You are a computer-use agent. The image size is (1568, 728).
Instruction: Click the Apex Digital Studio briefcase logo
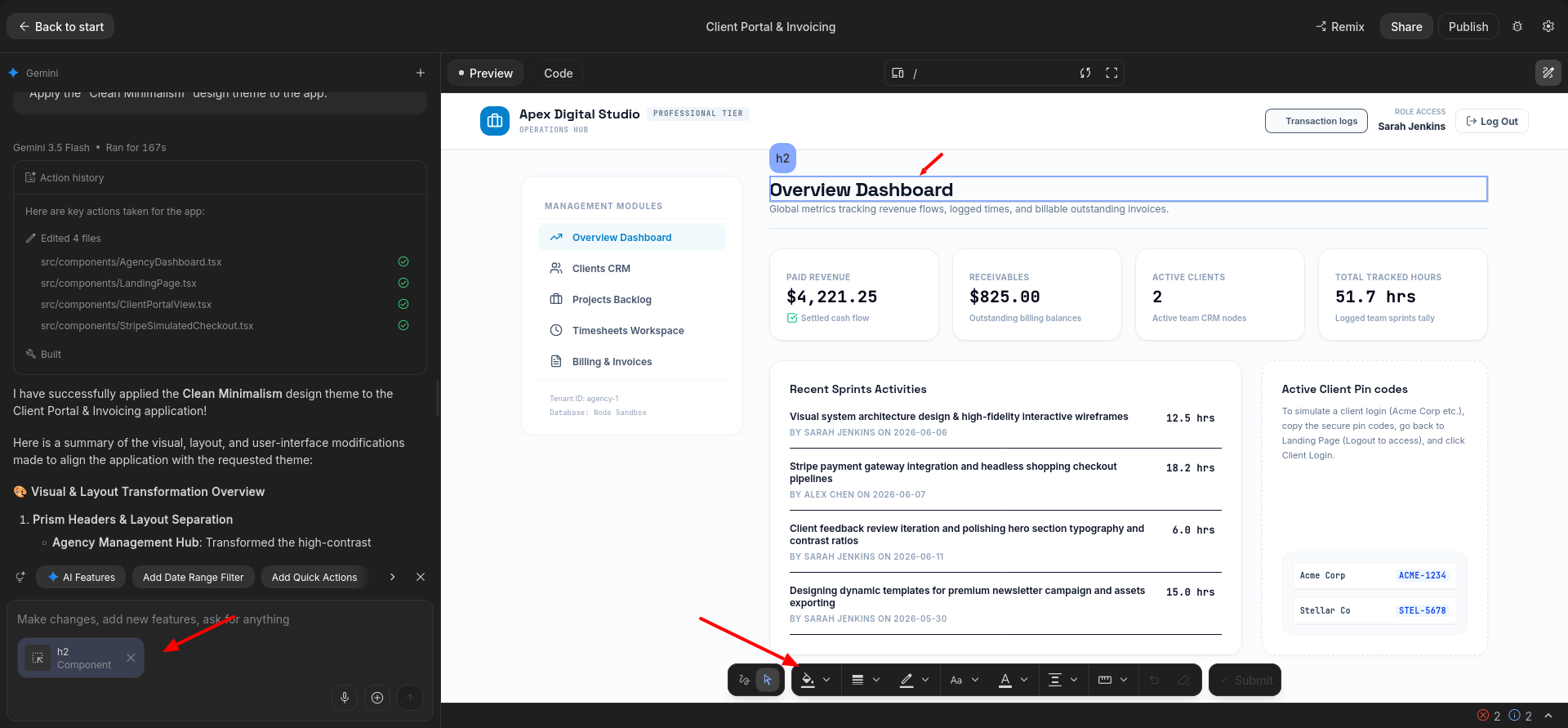[x=495, y=121]
